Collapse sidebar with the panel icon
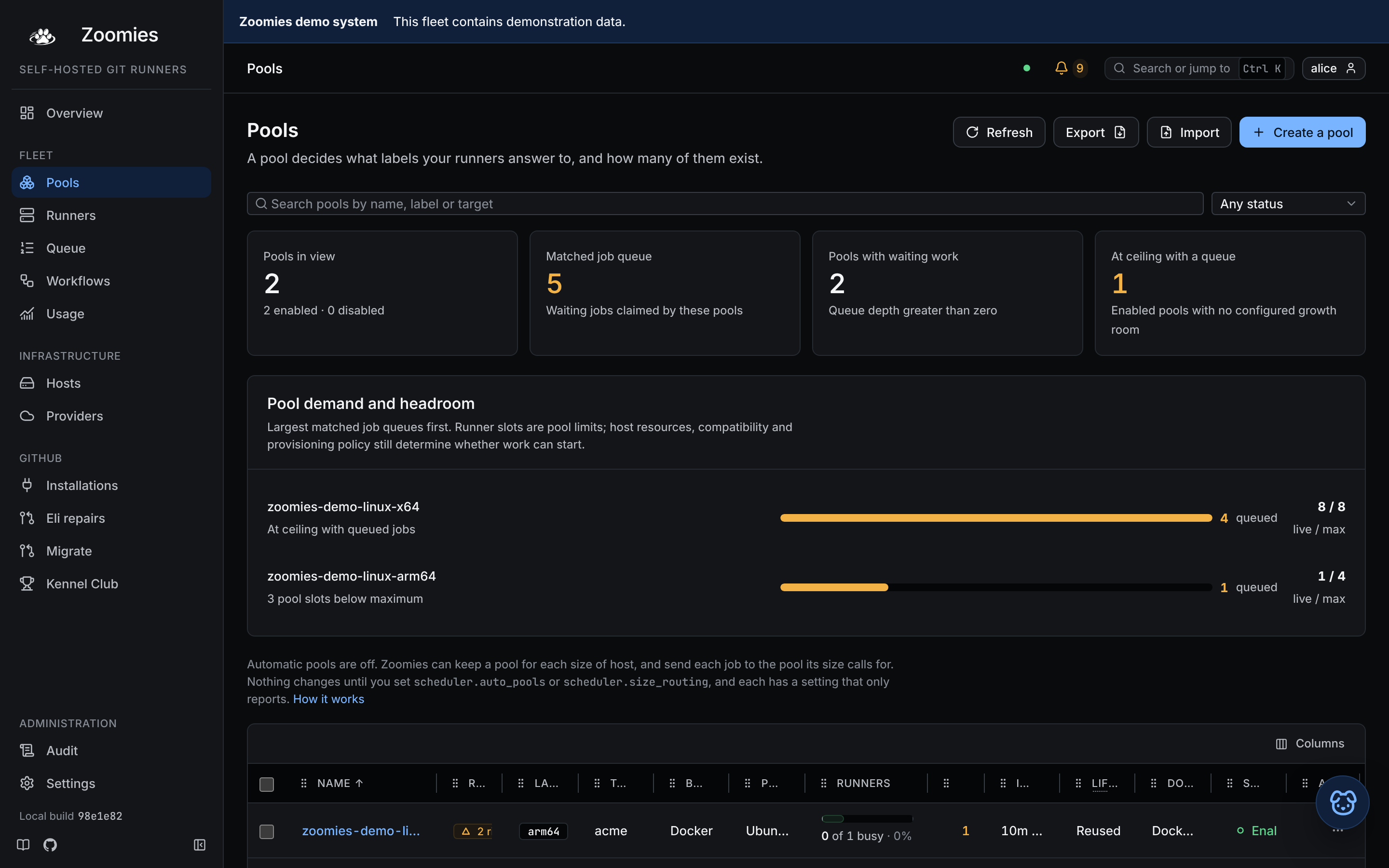1389x868 pixels. 200,844
